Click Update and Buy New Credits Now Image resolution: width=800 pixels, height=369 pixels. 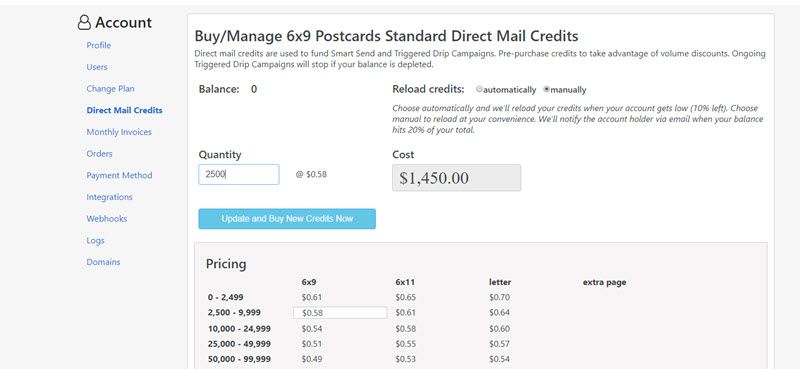click(x=287, y=218)
